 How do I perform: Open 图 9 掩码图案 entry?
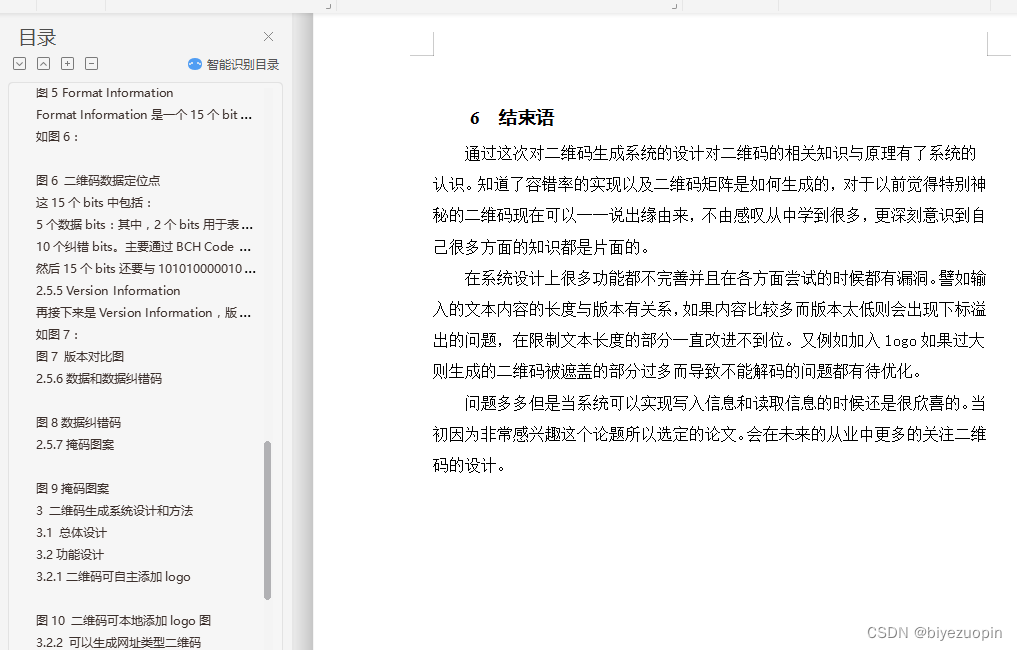77,488
